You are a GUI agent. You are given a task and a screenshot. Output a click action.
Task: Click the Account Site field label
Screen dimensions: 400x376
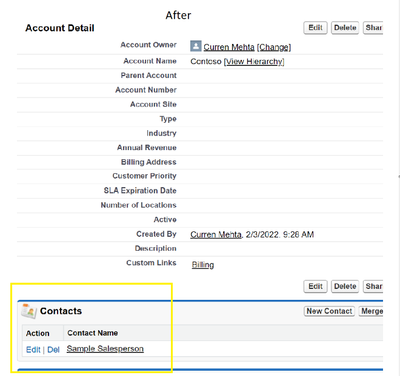pyautogui.click(x=153, y=104)
